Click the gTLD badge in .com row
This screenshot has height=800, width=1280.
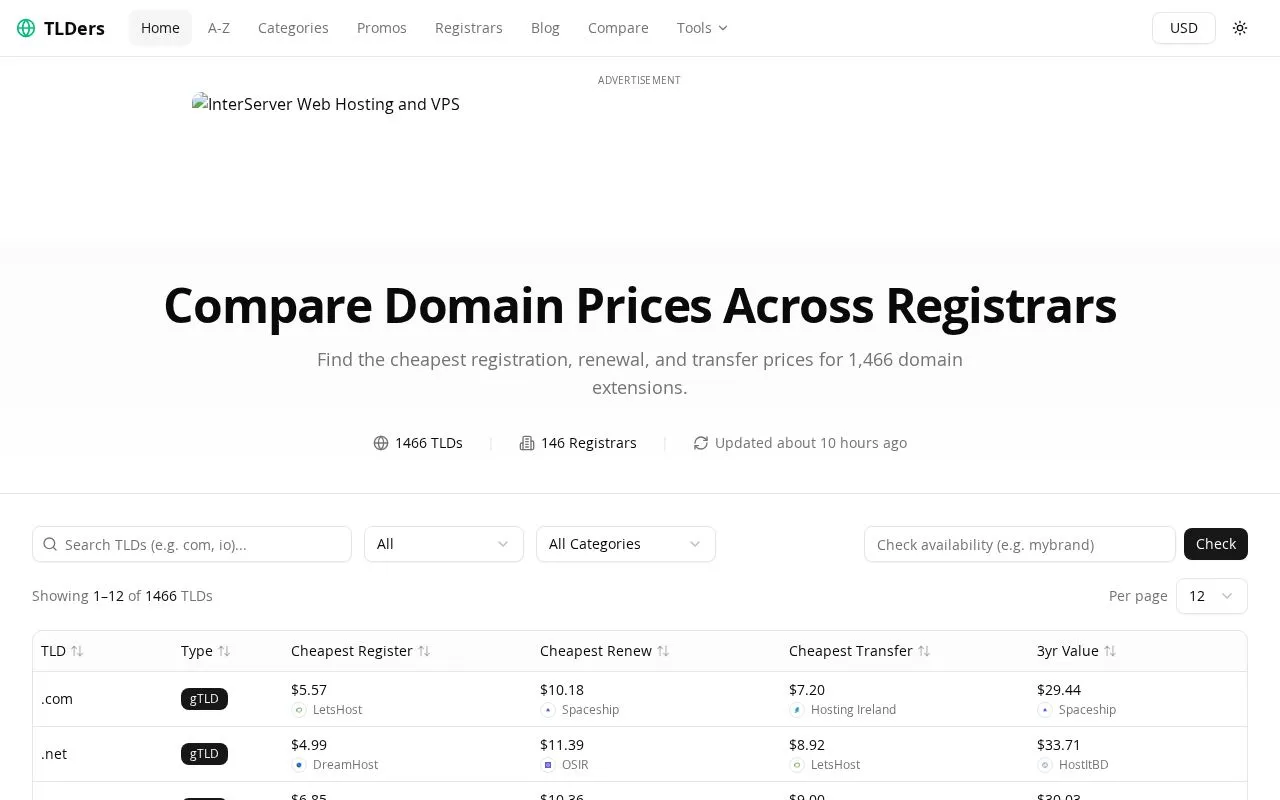coord(204,699)
